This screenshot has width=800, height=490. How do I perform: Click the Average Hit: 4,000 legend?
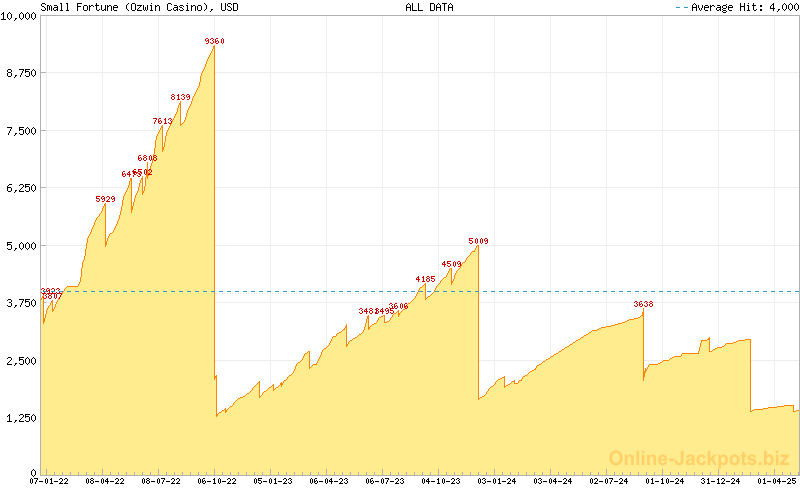click(x=736, y=7)
